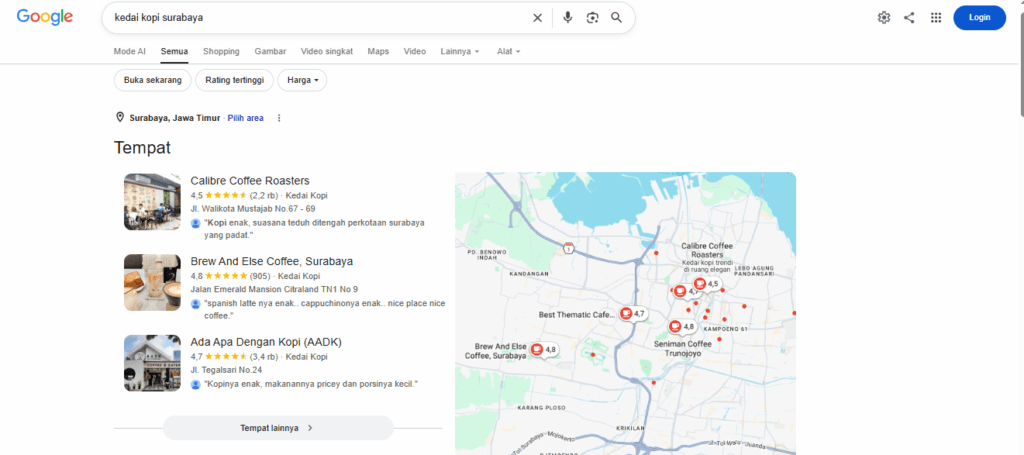Screen dimensions: 1024x455
Task: Start voice search with the microphone icon
Action: point(568,18)
